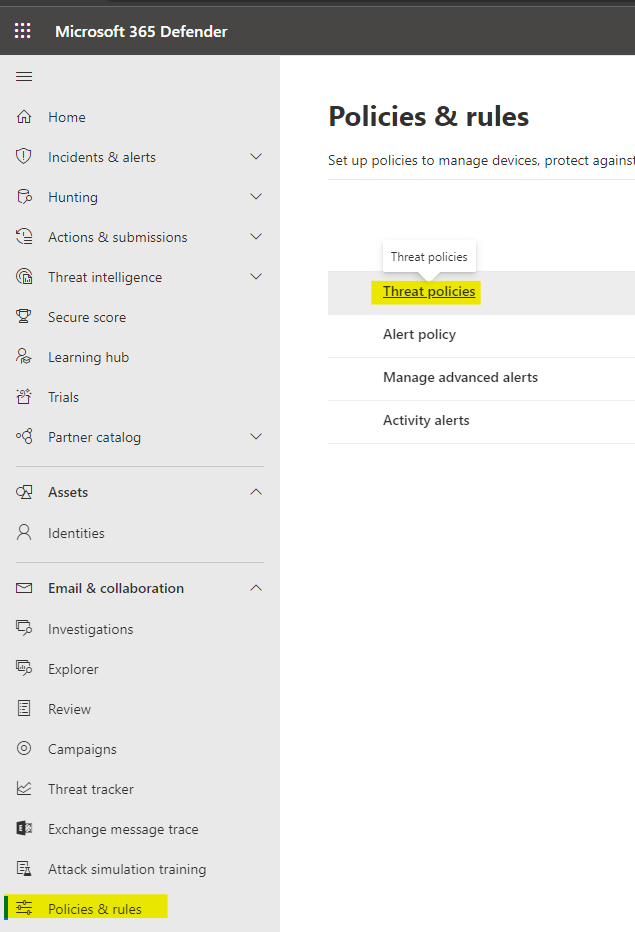This screenshot has width=635, height=932.
Task: Expand the Hunting chevron
Action: [x=256, y=197]
